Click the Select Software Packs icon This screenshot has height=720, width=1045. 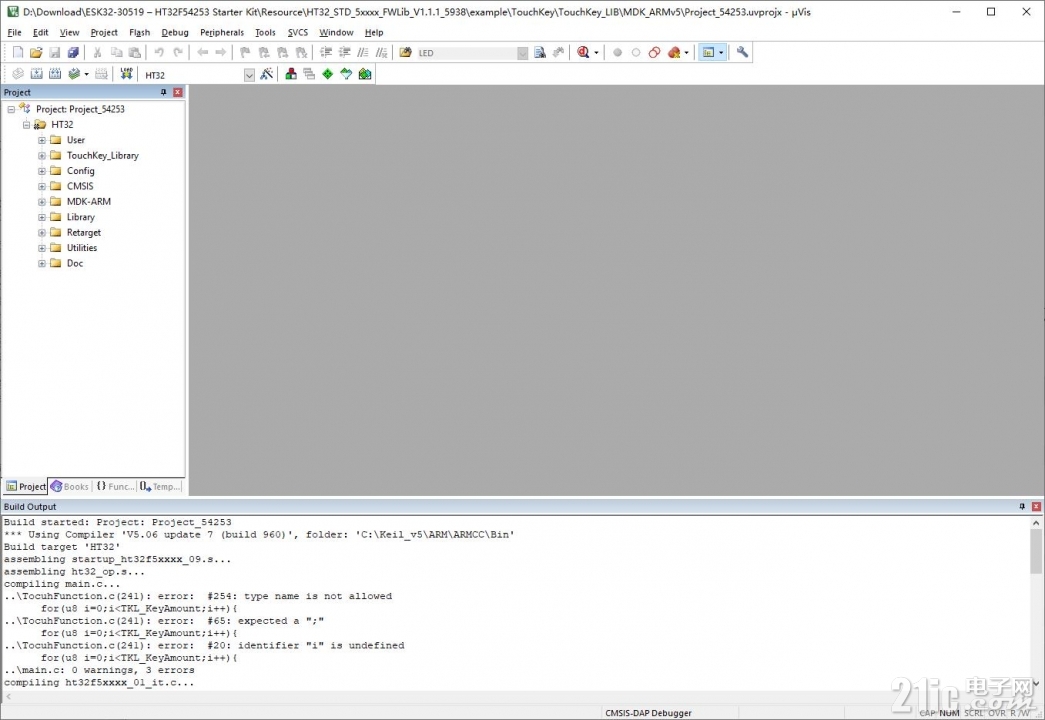click(x=346, y=74)
